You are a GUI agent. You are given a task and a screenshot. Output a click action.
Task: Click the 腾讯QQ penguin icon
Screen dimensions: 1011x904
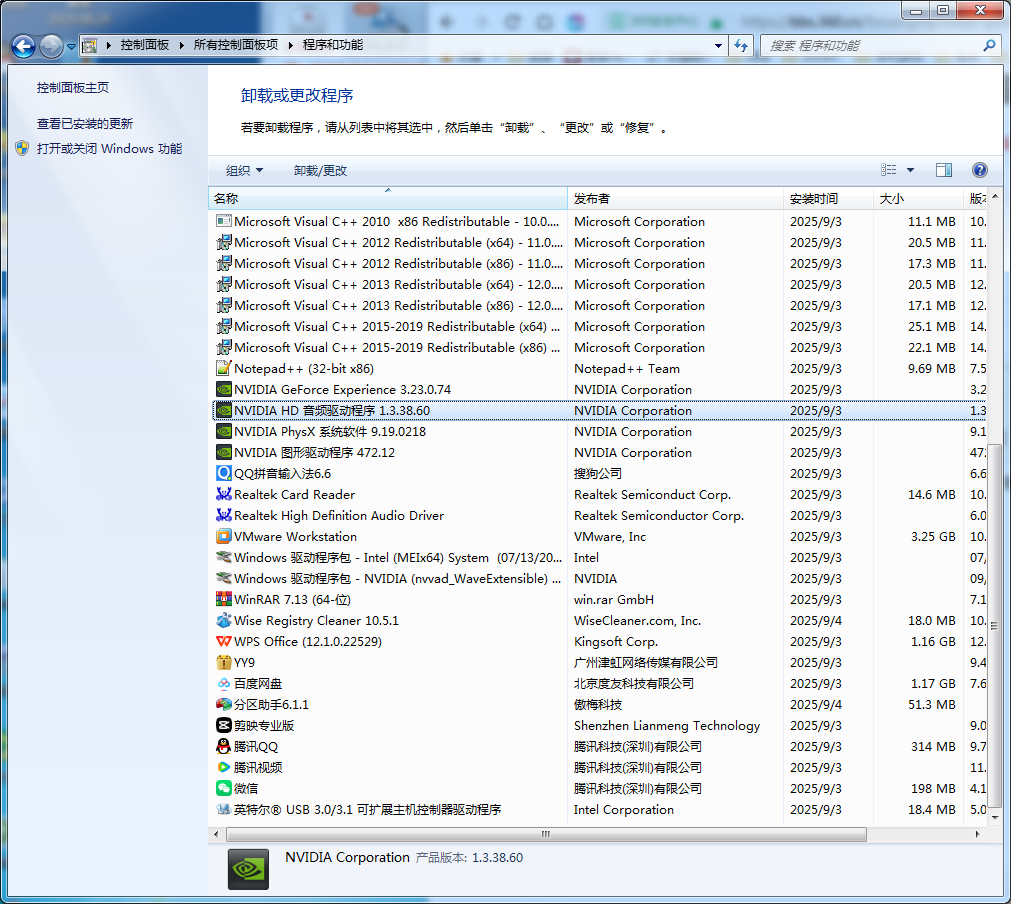(224, 747)
